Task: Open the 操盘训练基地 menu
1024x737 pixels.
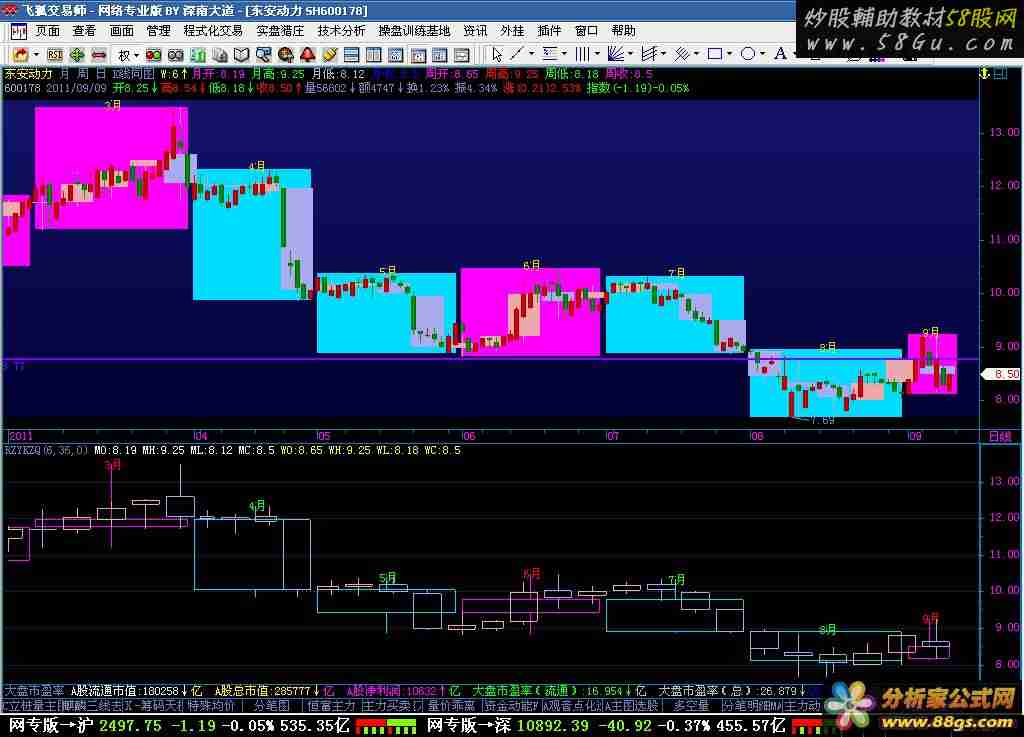Action: click(414, 31)
